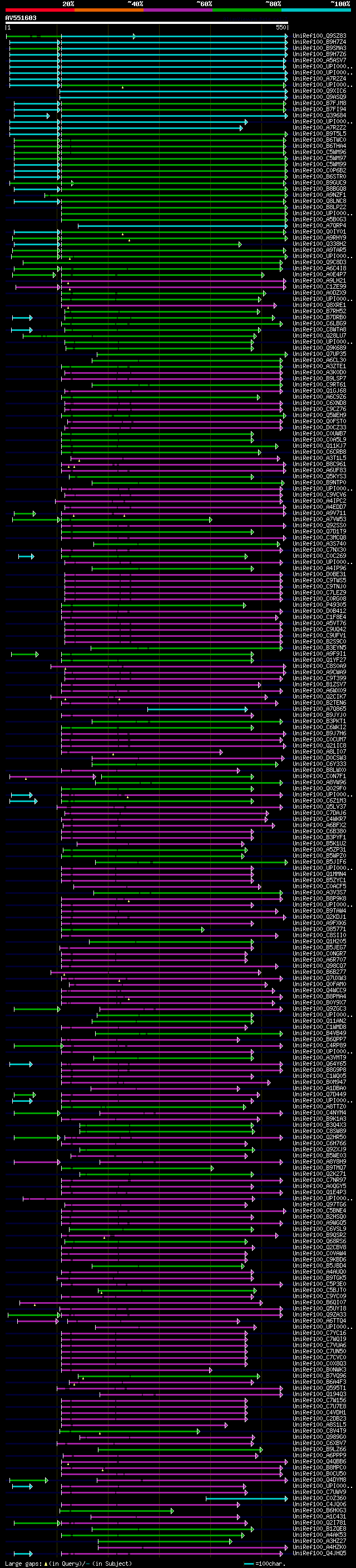
Task: Open hit UniRef100_Q1GJ68
Action: pos(319,391)
